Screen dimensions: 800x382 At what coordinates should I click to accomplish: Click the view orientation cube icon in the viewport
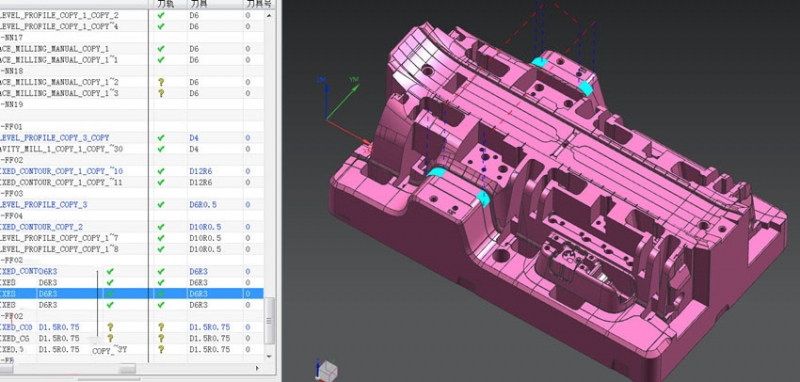click(327, 370)
